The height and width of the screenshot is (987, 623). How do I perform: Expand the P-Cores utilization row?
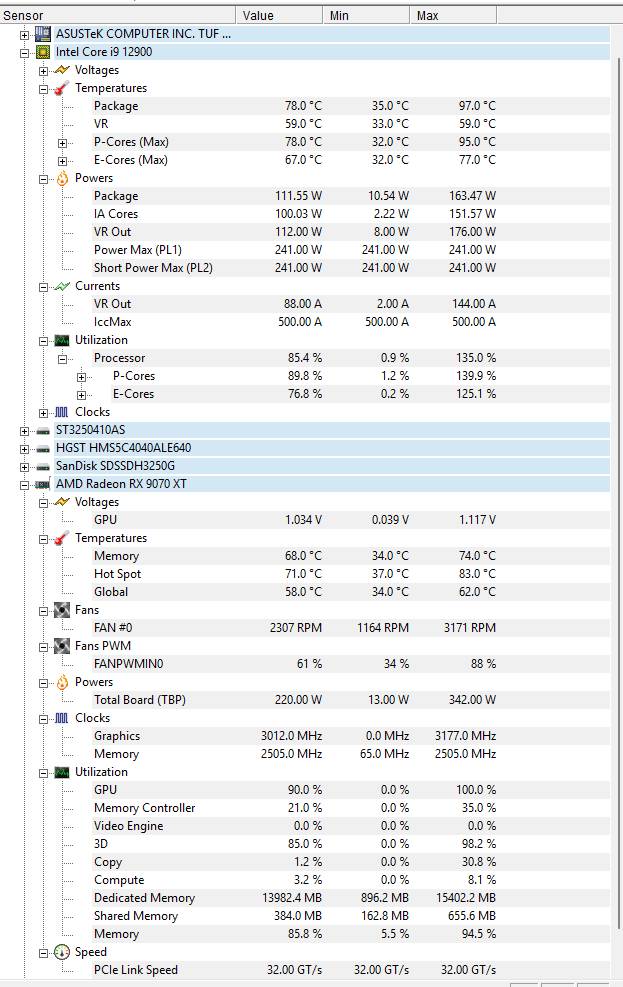click(x=81, y=378)
